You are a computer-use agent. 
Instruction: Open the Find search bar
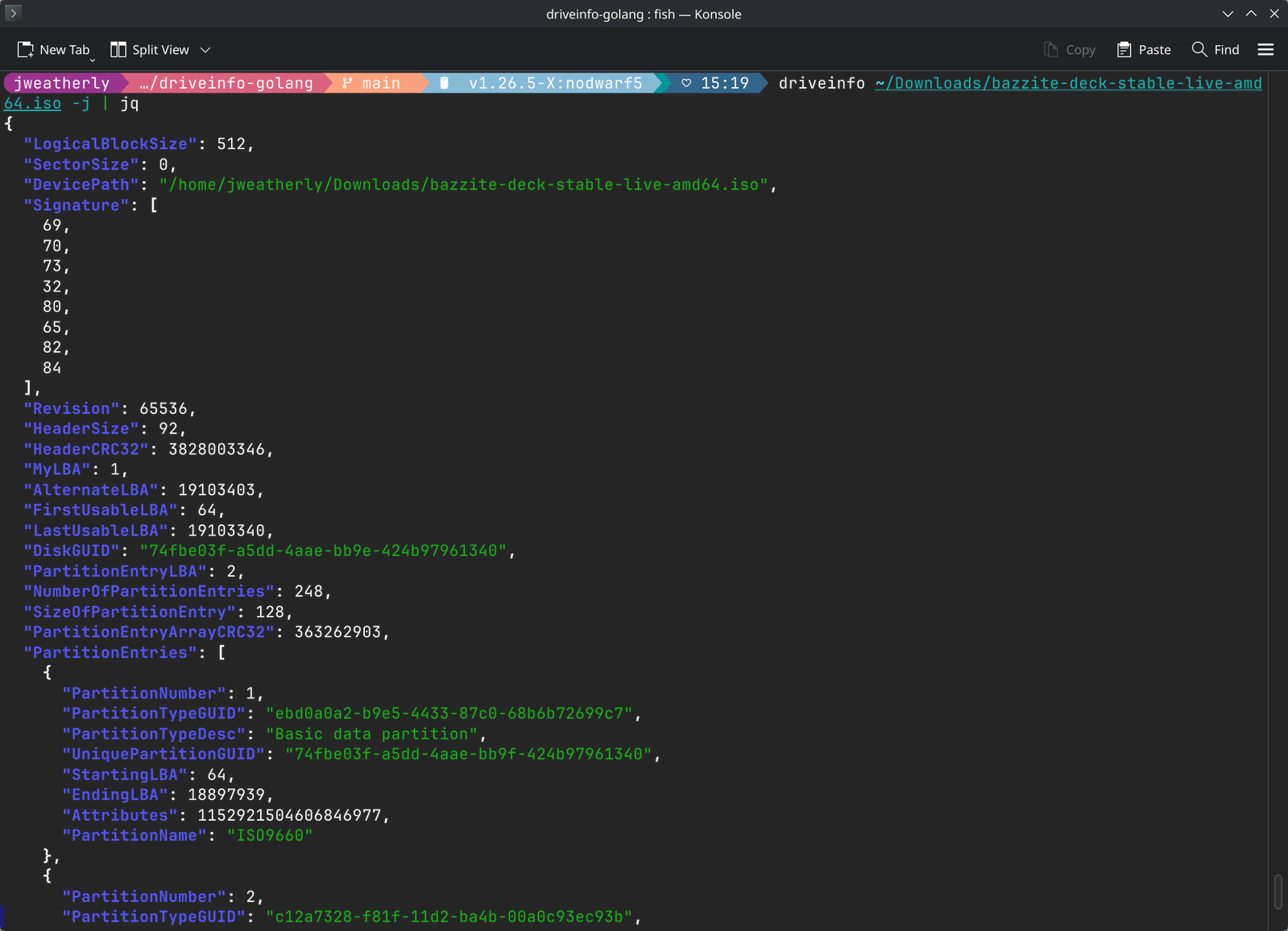(1216, 50)
